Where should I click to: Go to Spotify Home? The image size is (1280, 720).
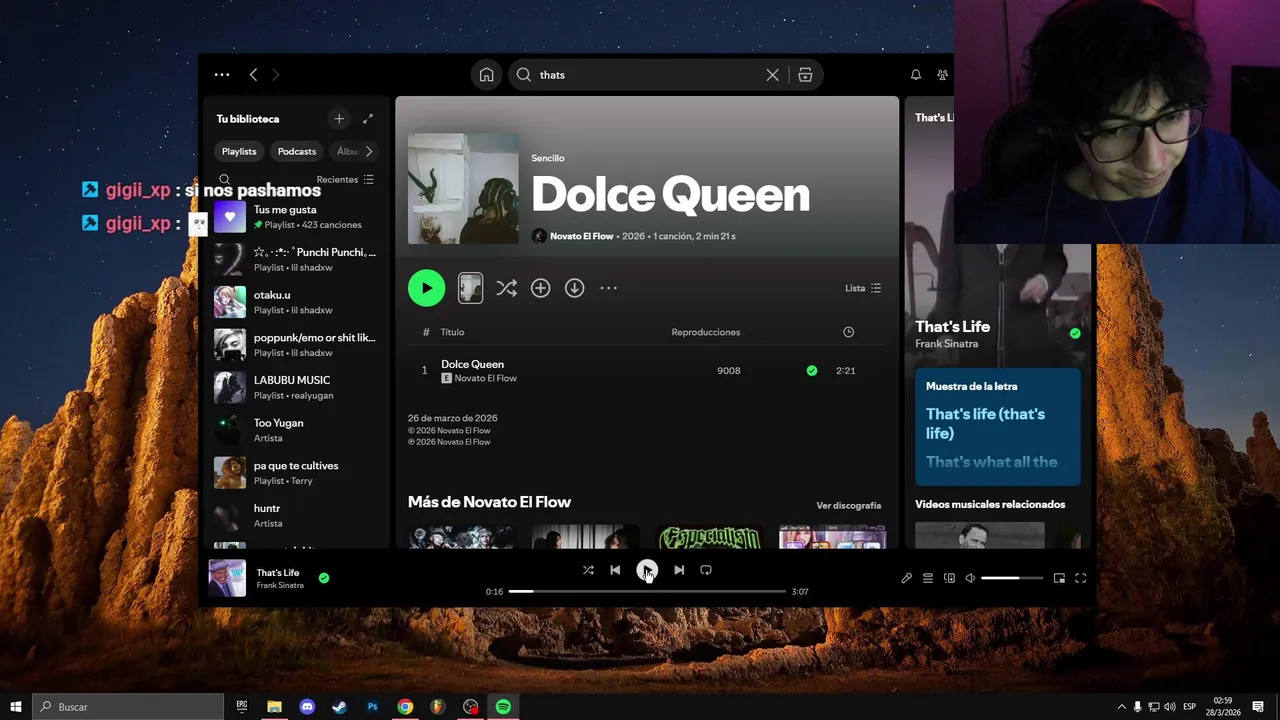[x=486, y=75]
